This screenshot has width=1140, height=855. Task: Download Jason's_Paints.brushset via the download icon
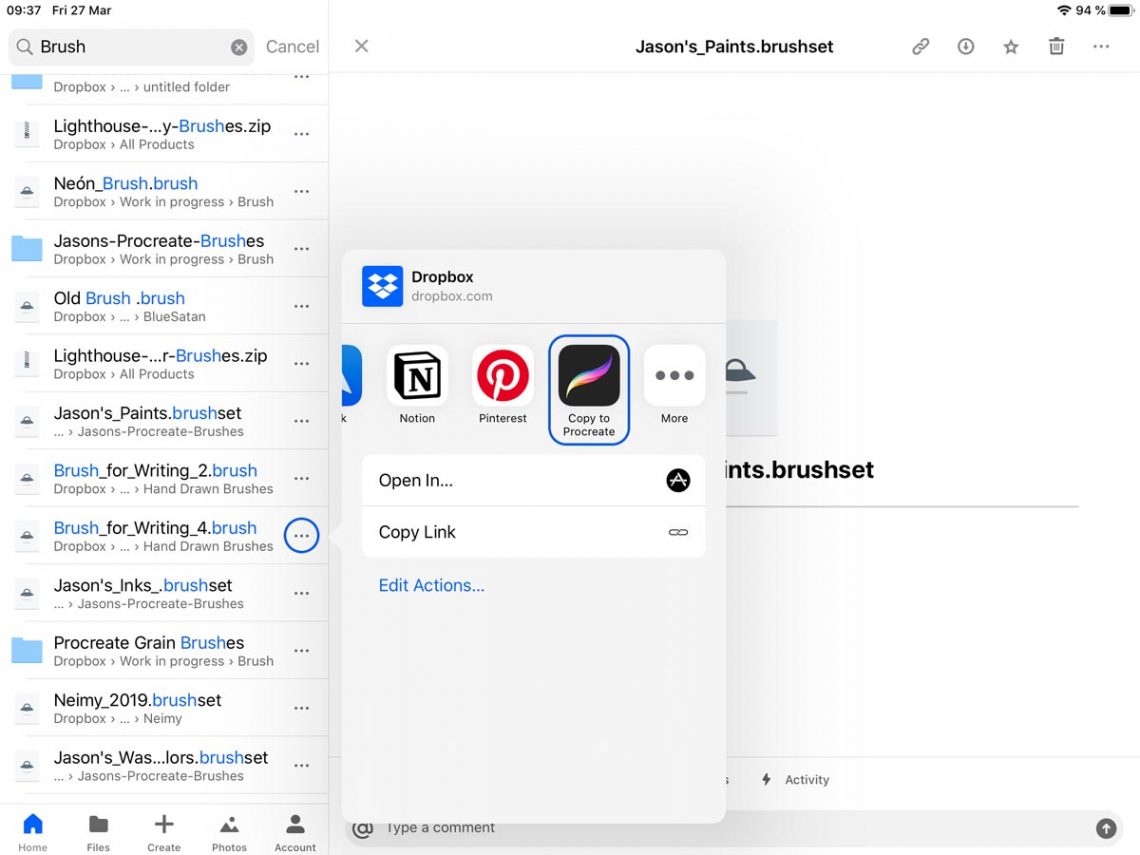coord(965,46)
